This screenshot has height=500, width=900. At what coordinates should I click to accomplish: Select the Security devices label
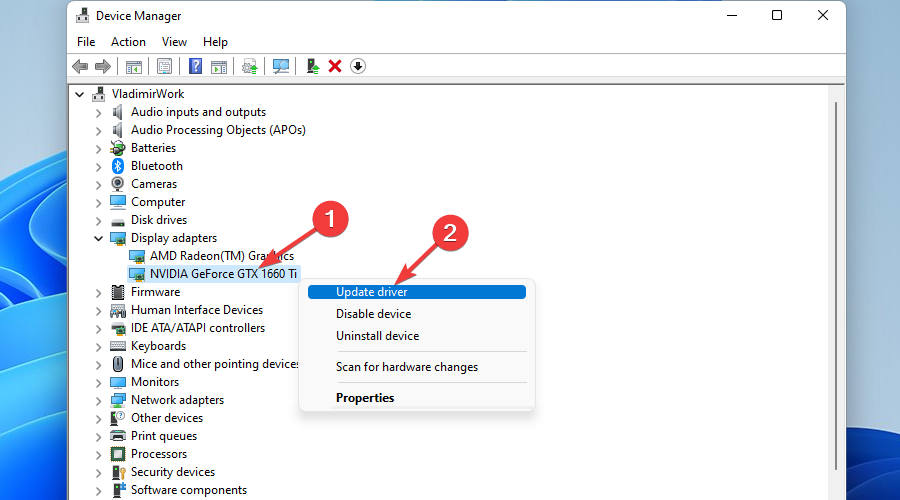coord(173,472)
